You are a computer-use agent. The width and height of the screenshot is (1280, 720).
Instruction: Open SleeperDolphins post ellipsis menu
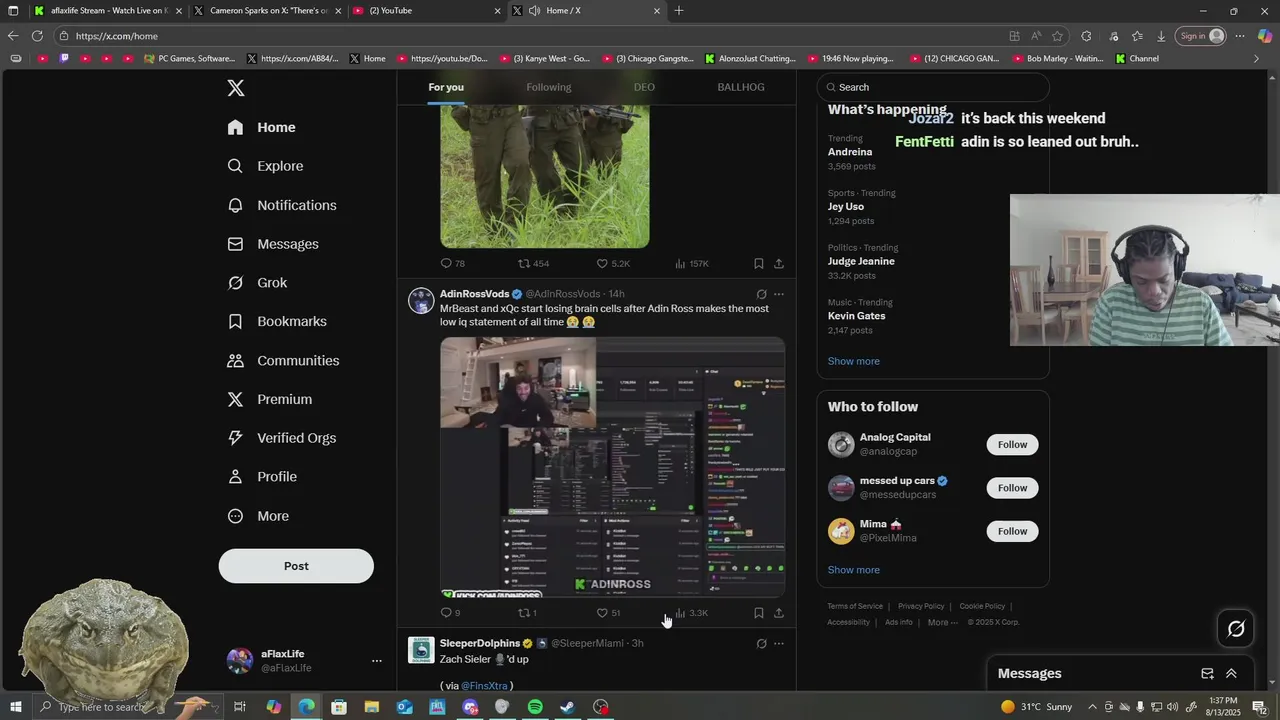pyautogui.click(x=779, y=644)
